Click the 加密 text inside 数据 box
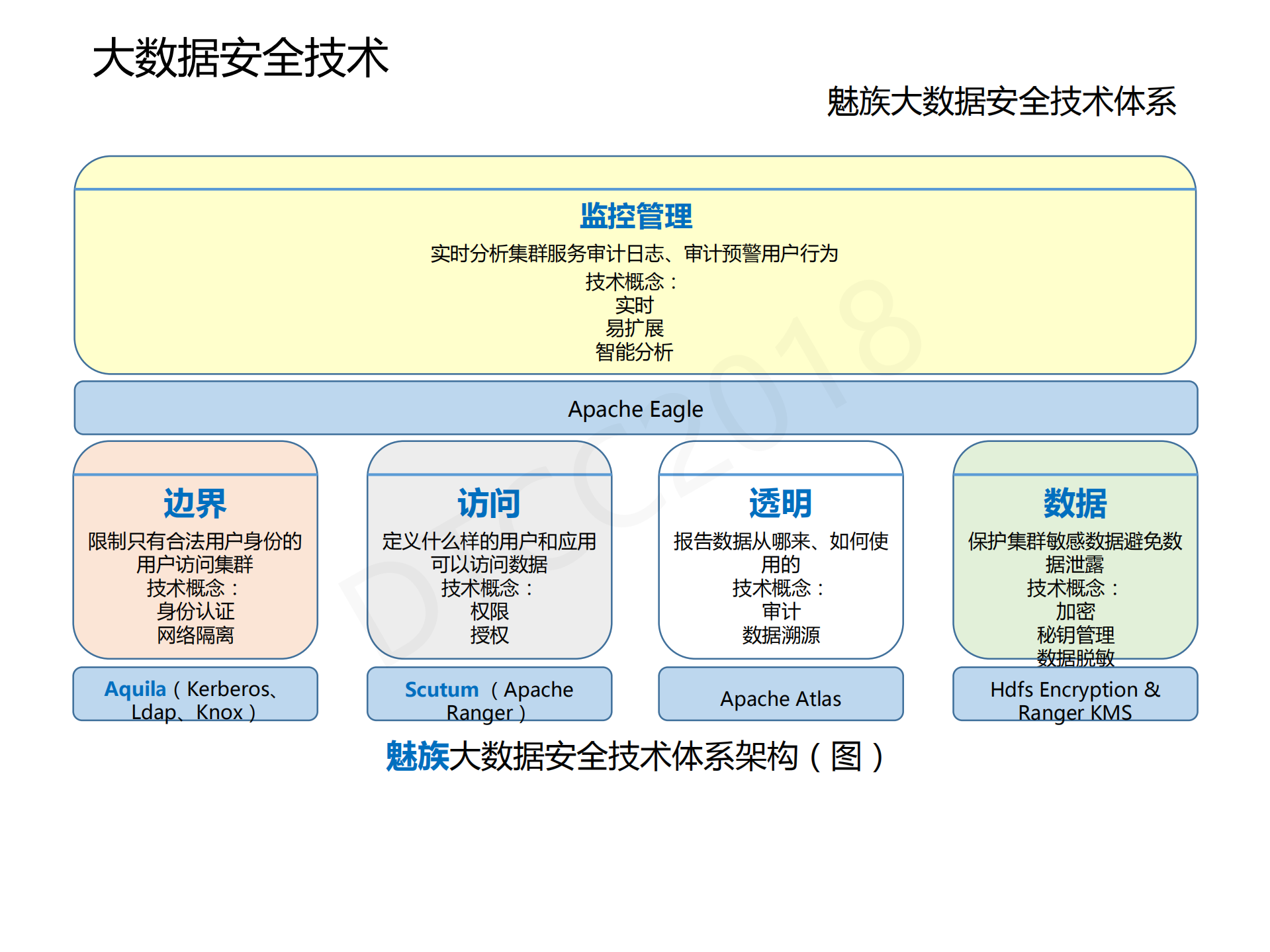 click(x=1075, y=612)
